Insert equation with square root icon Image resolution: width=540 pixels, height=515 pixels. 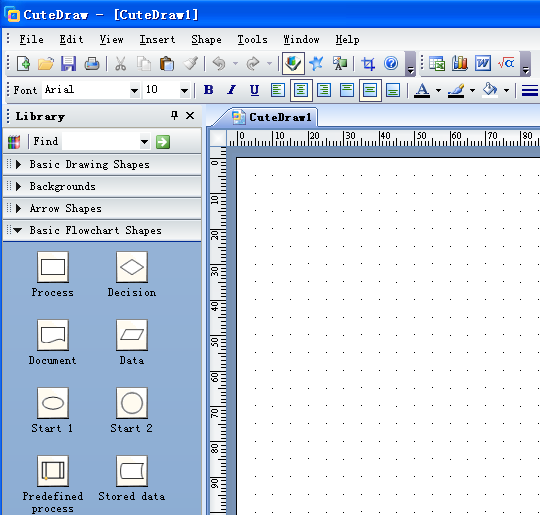click(x=506, y=63)
